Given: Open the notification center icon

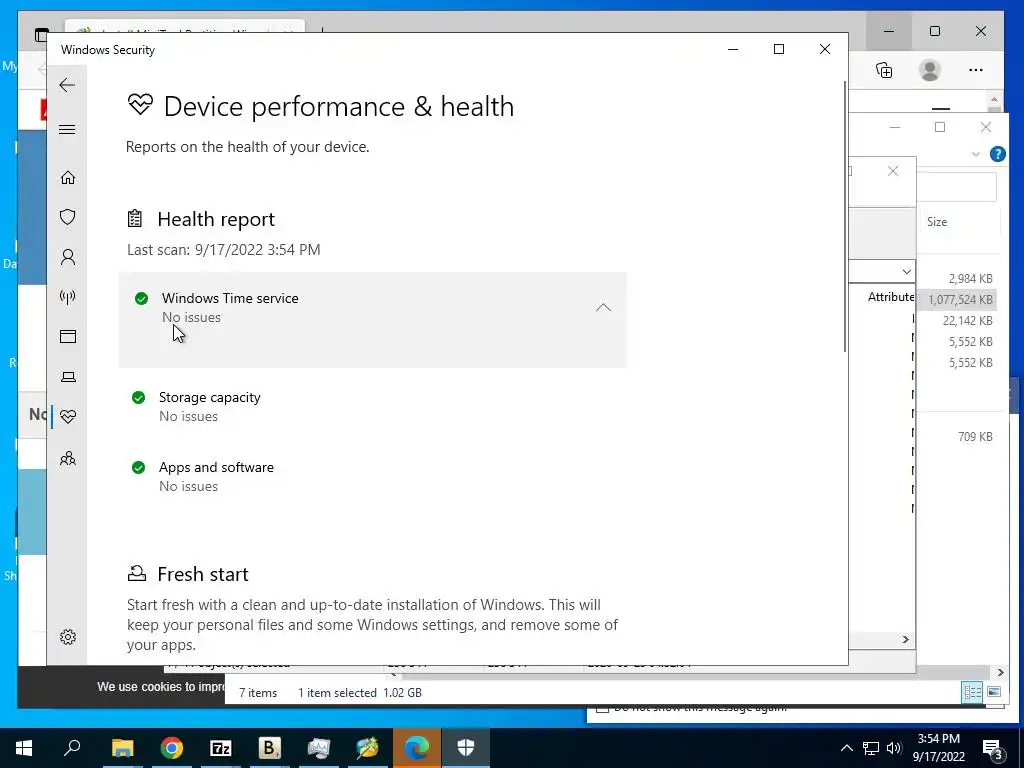Looking at the screenshot, I should (x=992, y=748).
